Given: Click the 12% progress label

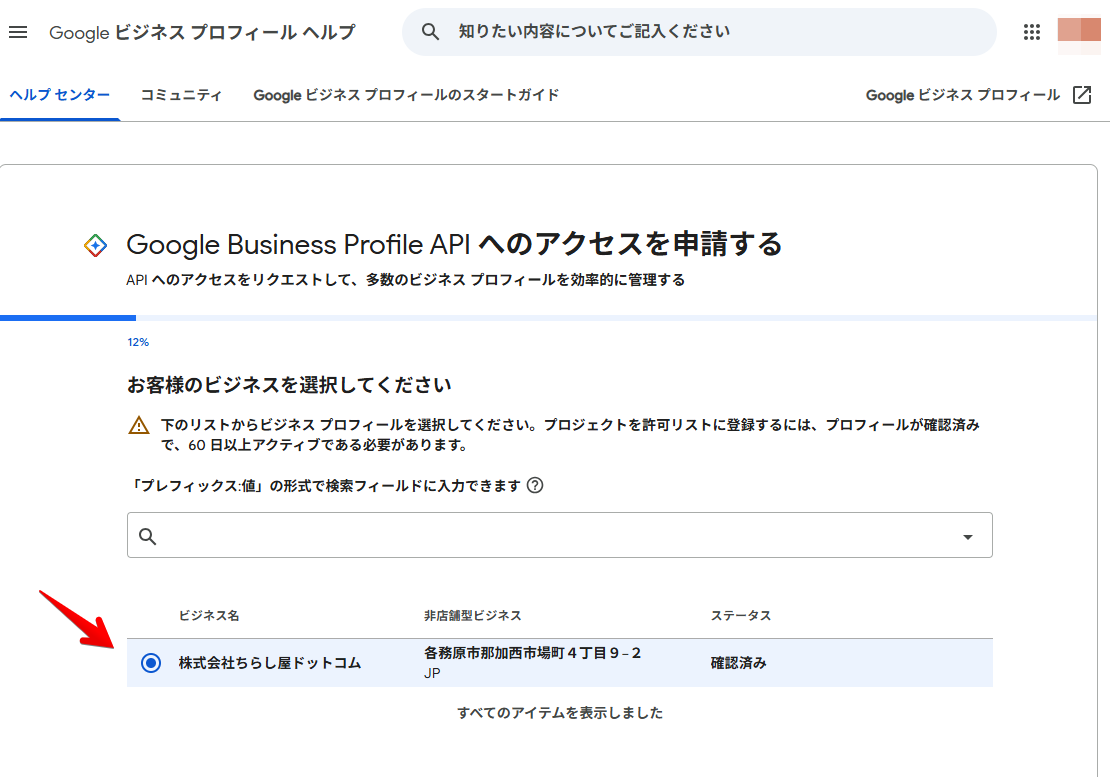Looking at the screenshot, I should click(x=138, y=342).
